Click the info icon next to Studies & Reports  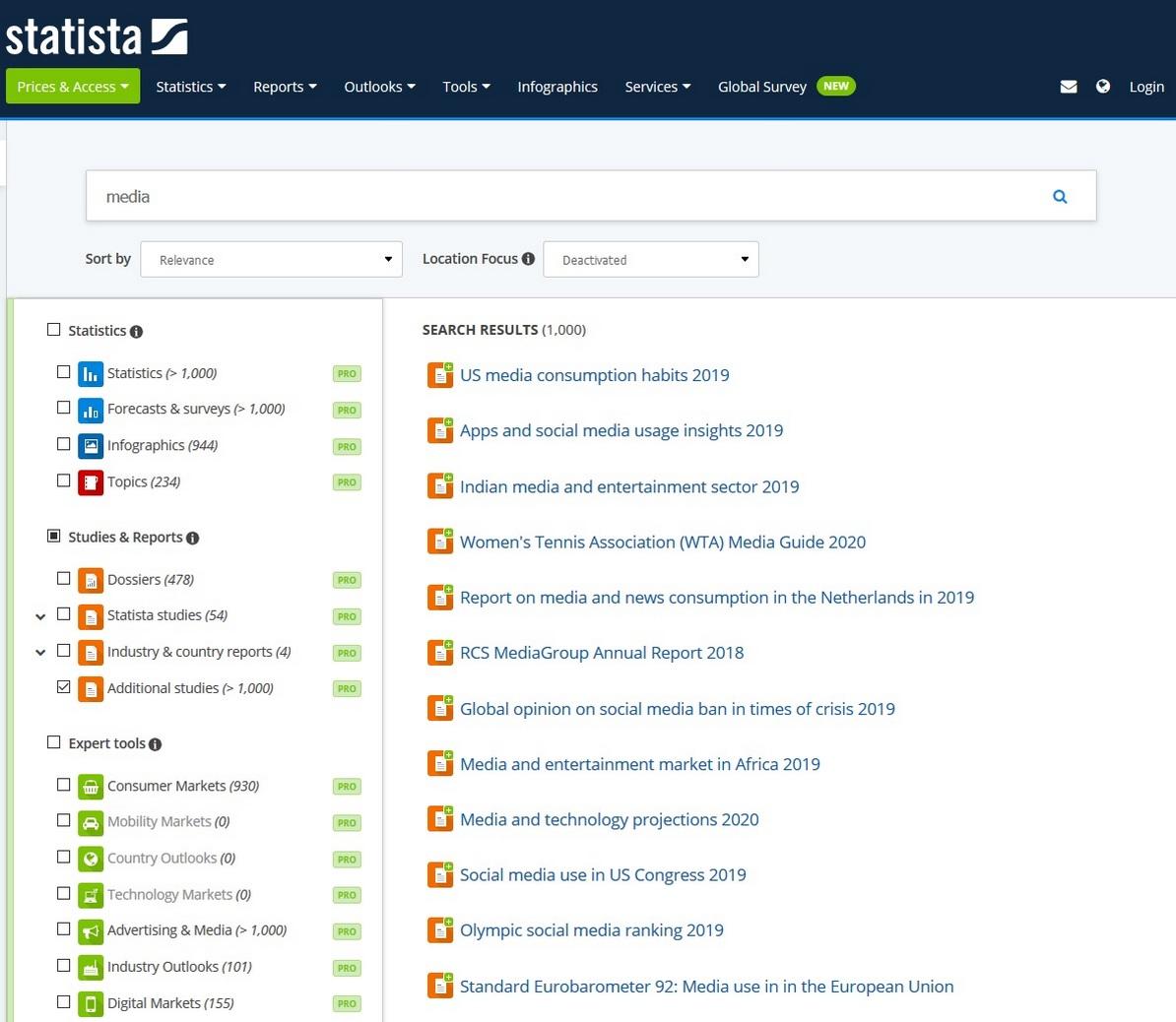tap(192, 538)
